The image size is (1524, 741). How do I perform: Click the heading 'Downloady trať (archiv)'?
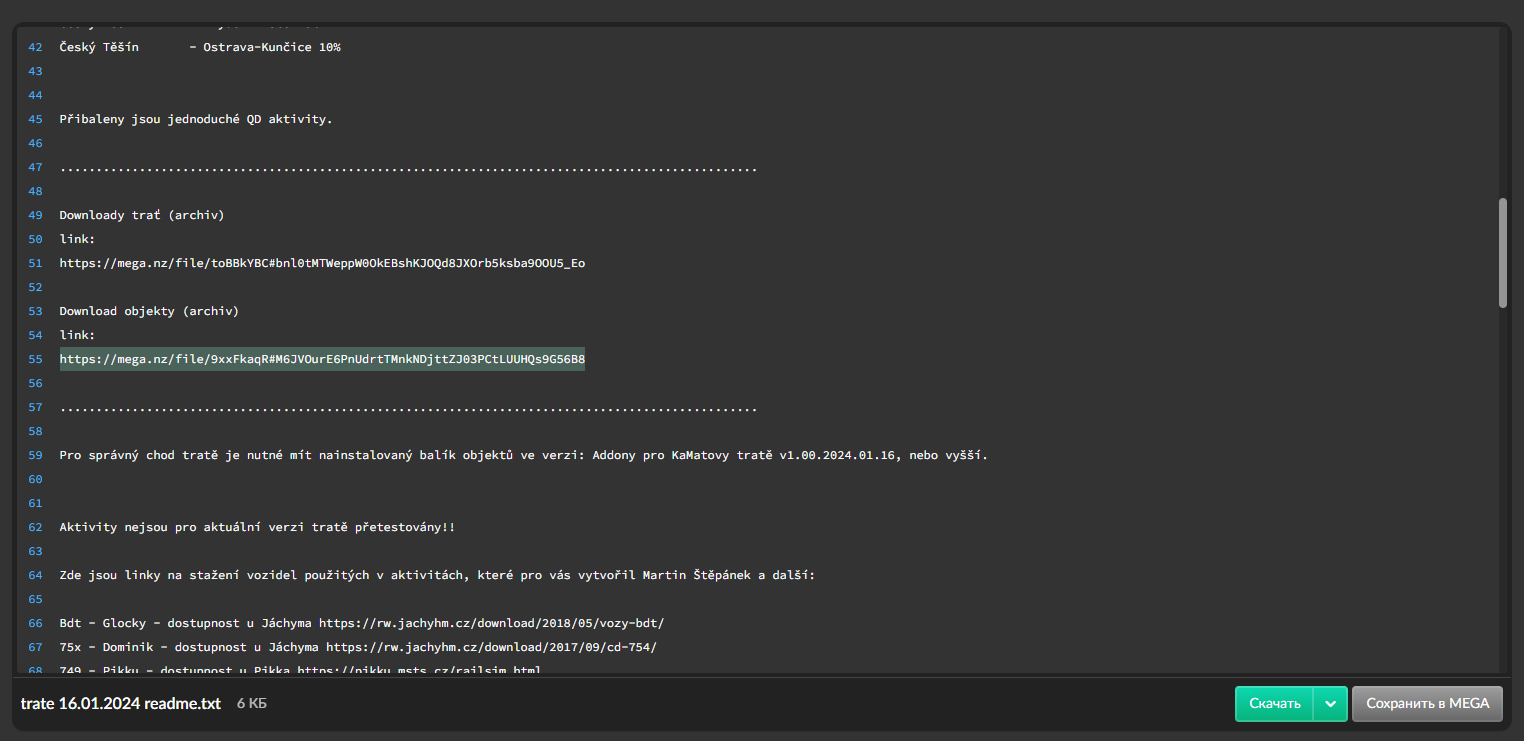[142, 215]
